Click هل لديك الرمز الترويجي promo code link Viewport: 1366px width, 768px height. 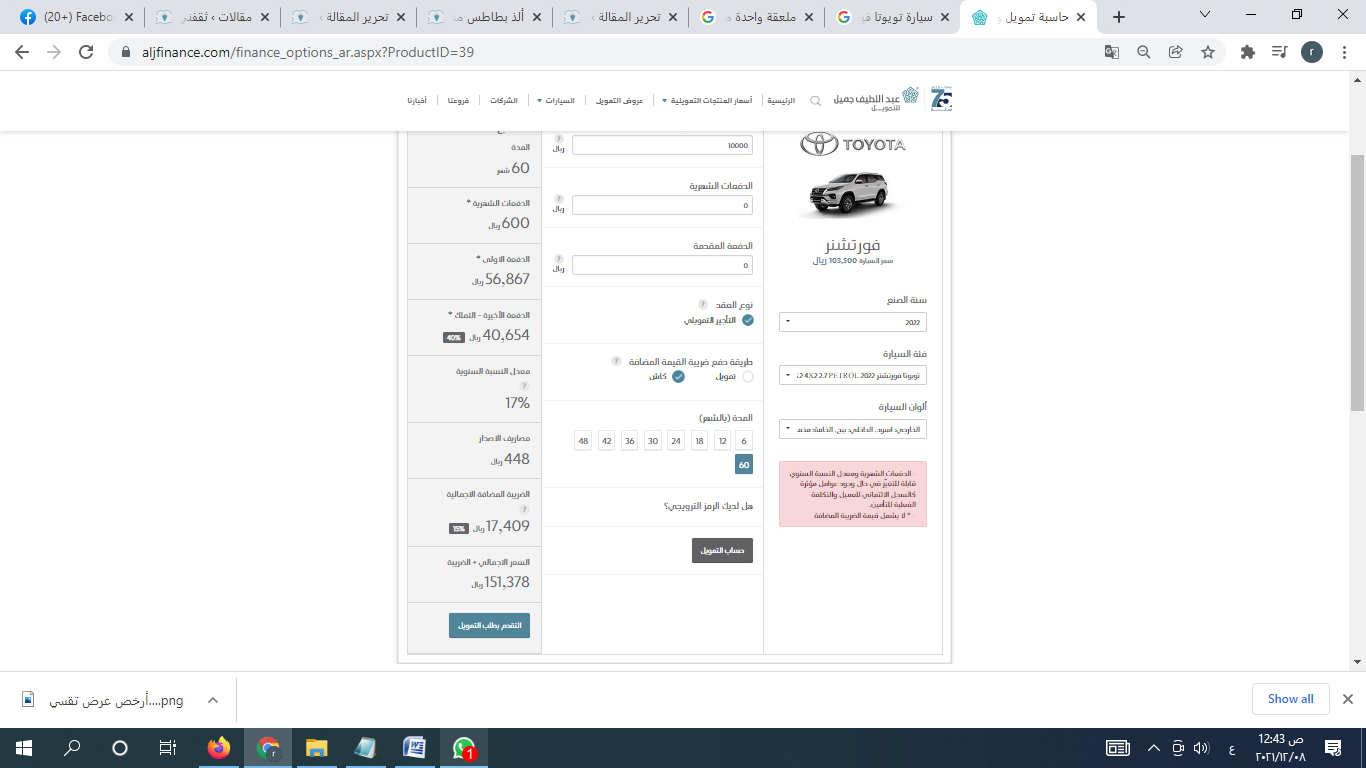point(708,506)
